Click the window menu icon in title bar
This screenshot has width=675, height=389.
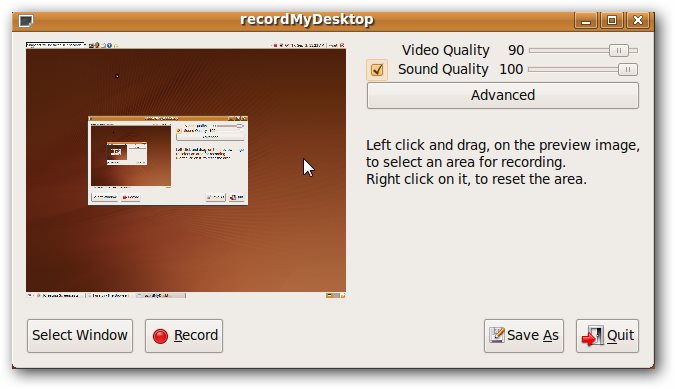point(26,21)
